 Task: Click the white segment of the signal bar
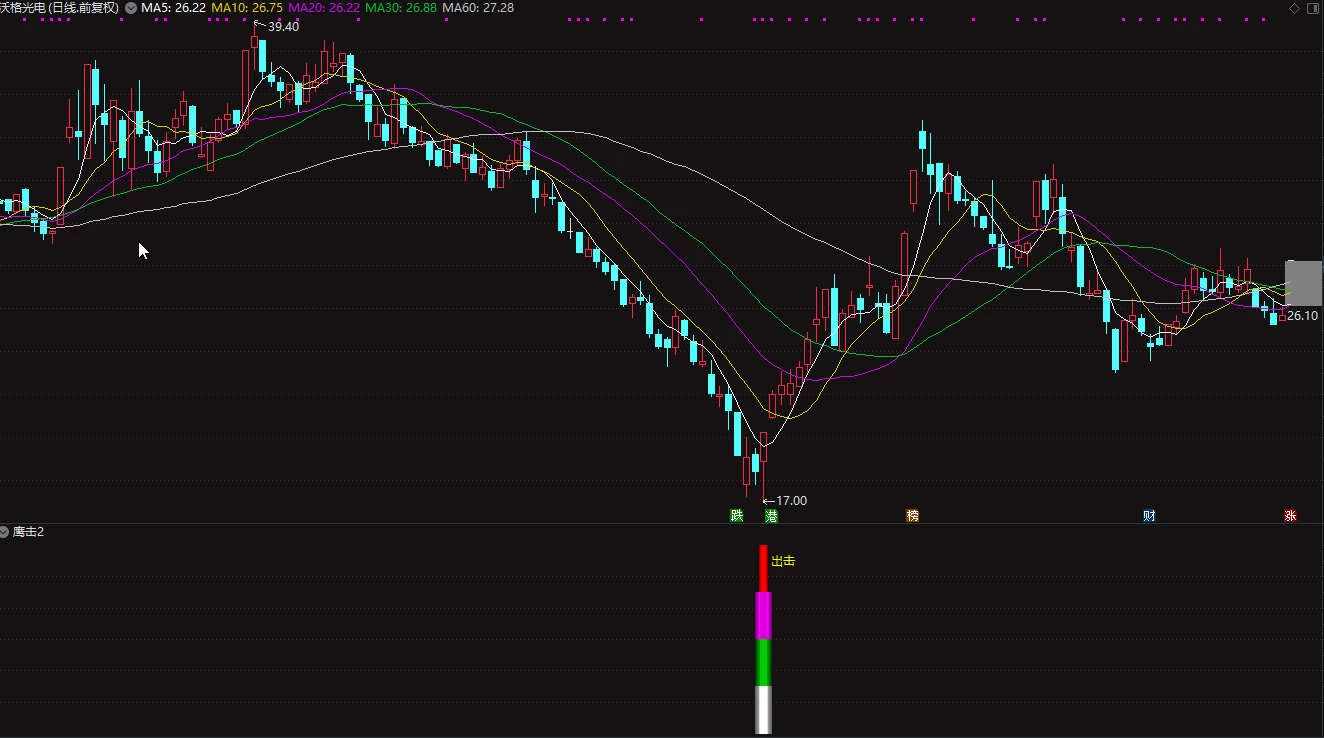[x=763, y=710]
